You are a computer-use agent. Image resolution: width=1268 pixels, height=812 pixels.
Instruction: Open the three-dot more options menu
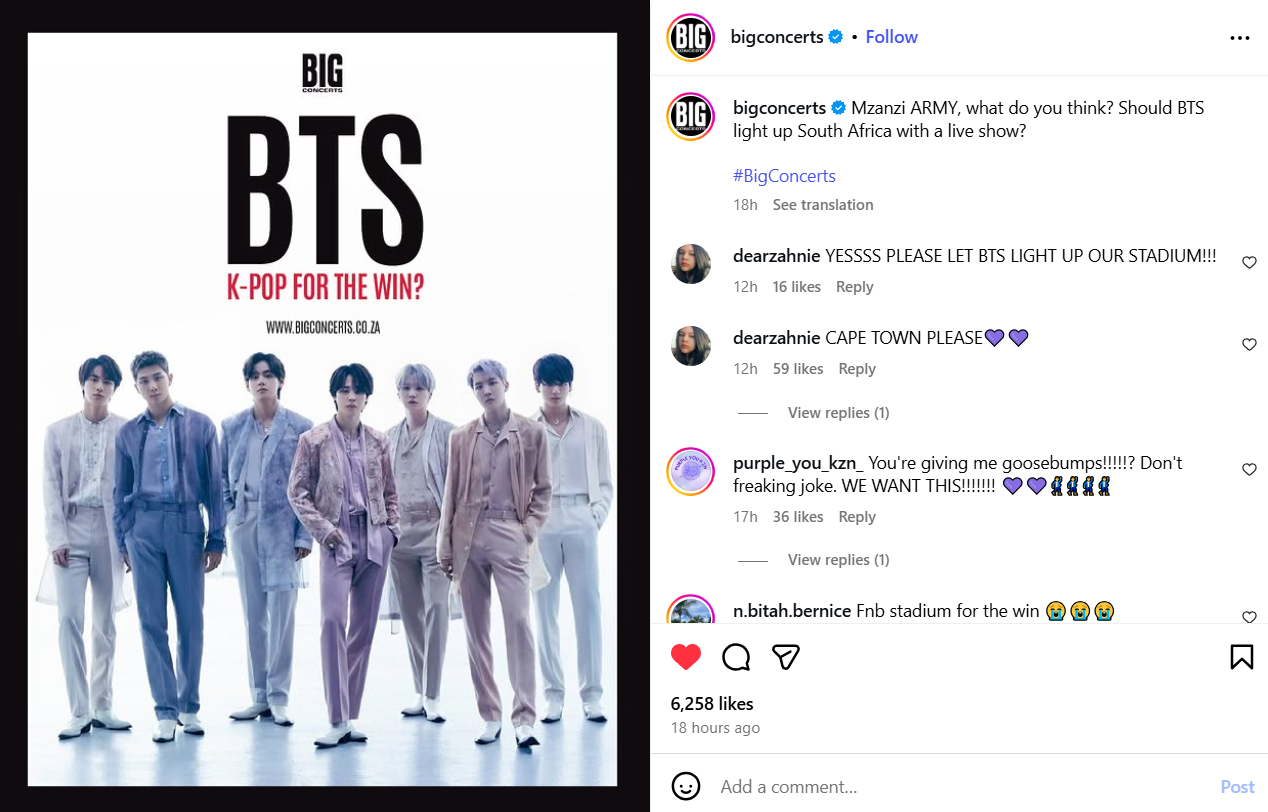[x=1240, y=38]
